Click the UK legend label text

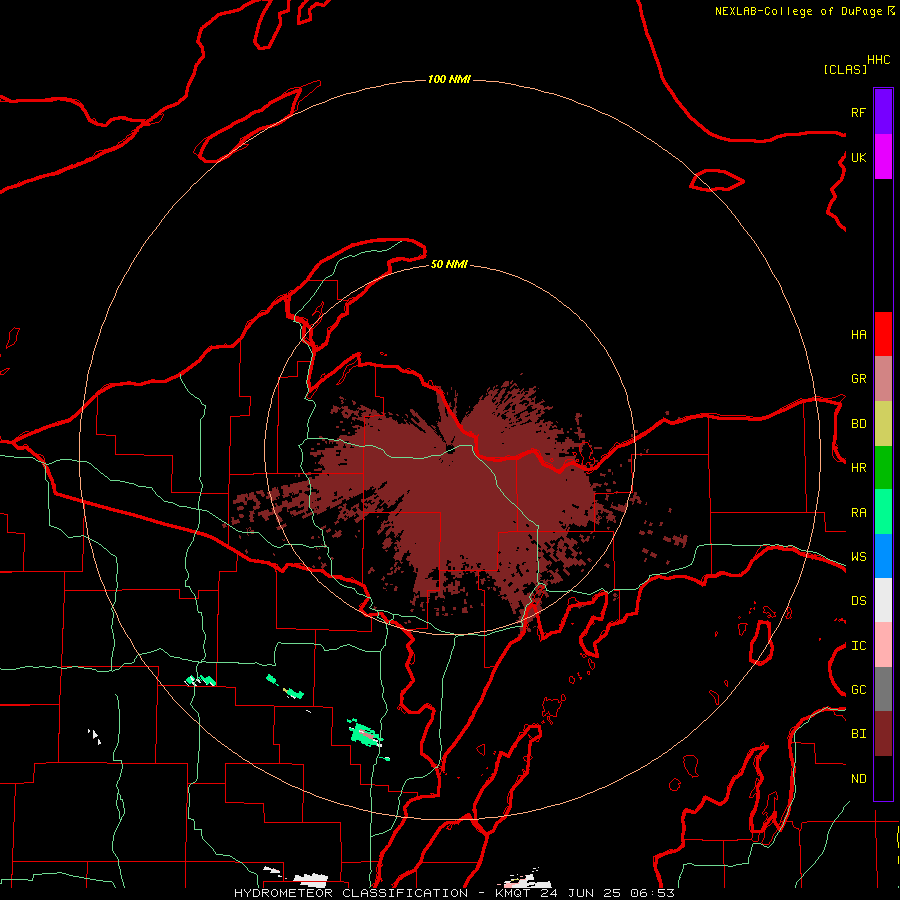[858, 157]
